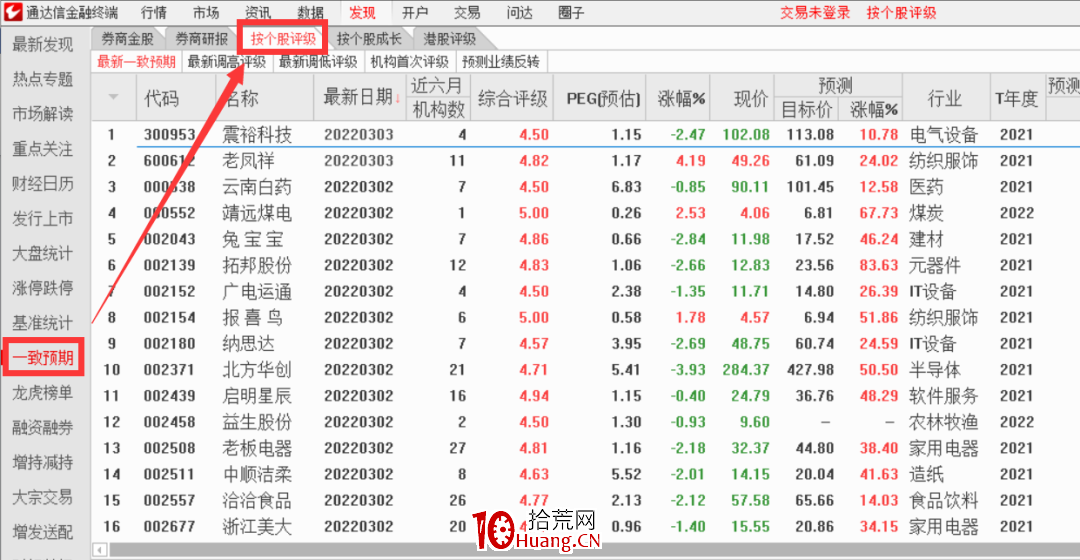
Task: Select the 机构首次评级 sub-tab
Action: 410,62
